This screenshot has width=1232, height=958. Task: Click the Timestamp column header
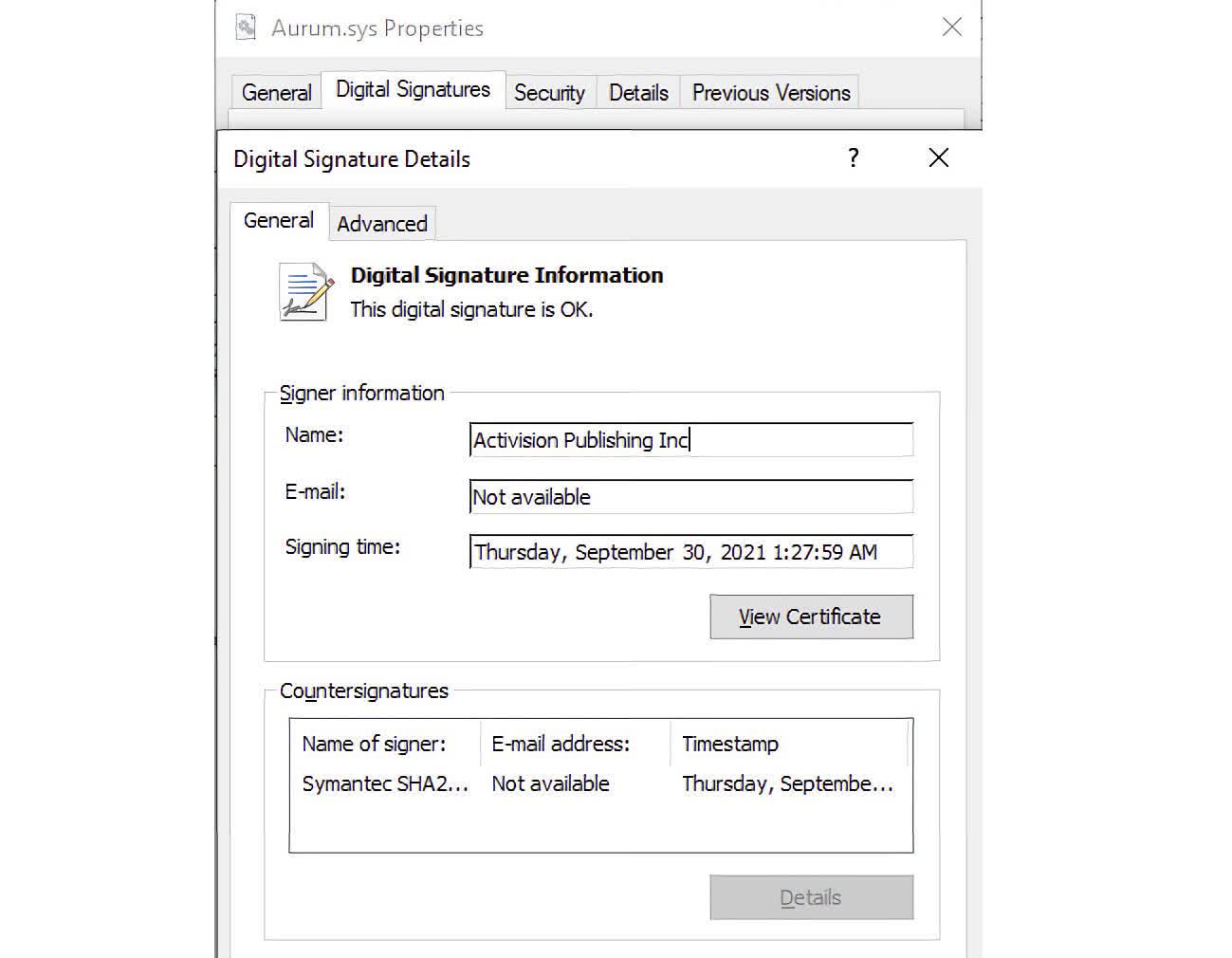point(789,744)
